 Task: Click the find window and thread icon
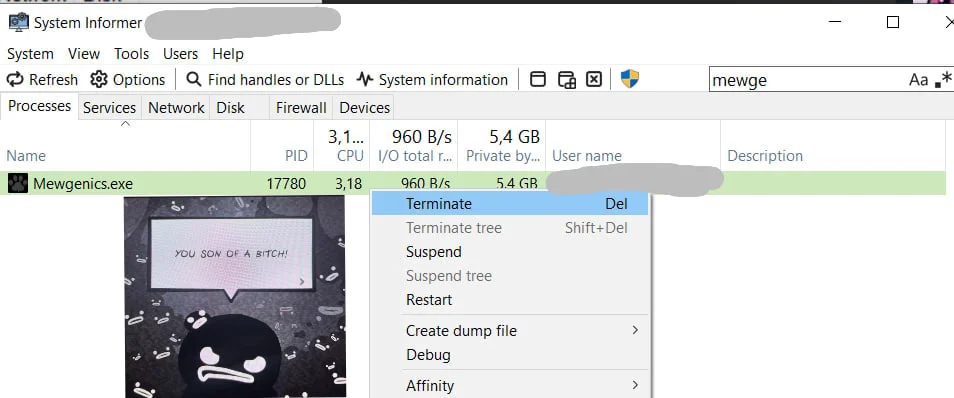pyautogui.click(x=566, y=79)
